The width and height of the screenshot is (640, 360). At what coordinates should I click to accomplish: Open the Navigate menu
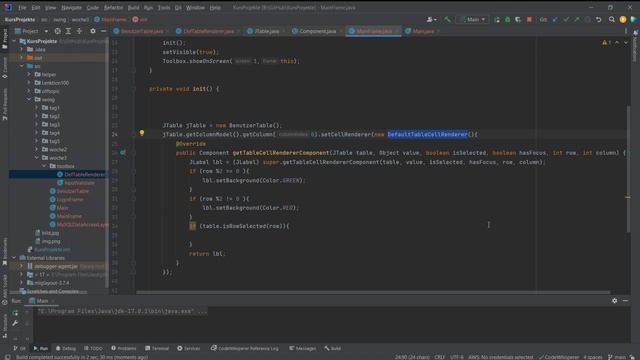71,7
